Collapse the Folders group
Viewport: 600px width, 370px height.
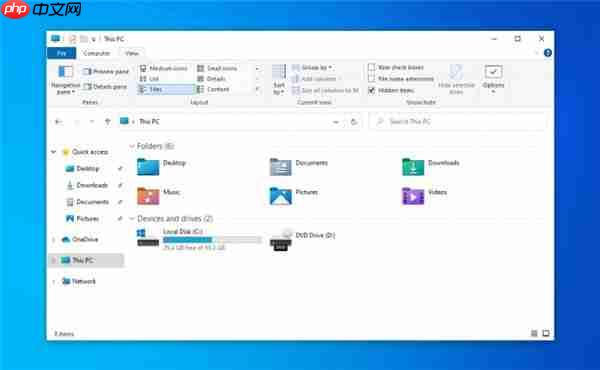click(132, 146)
